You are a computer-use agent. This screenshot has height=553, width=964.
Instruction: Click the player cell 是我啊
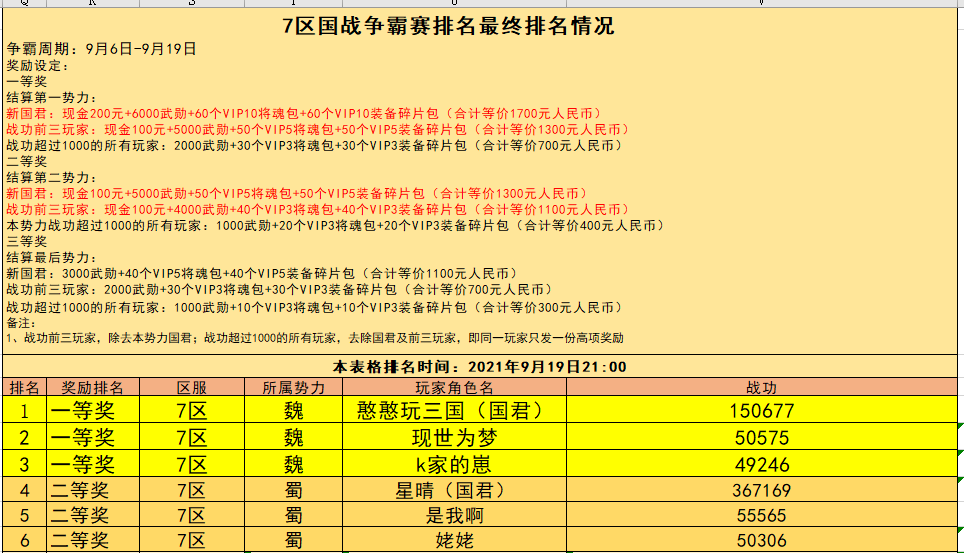454,516
